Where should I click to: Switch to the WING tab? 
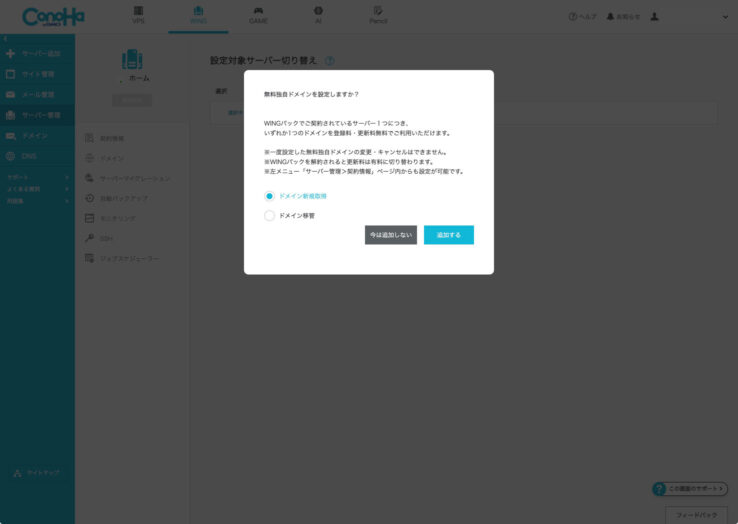click(x=198, y=16)
